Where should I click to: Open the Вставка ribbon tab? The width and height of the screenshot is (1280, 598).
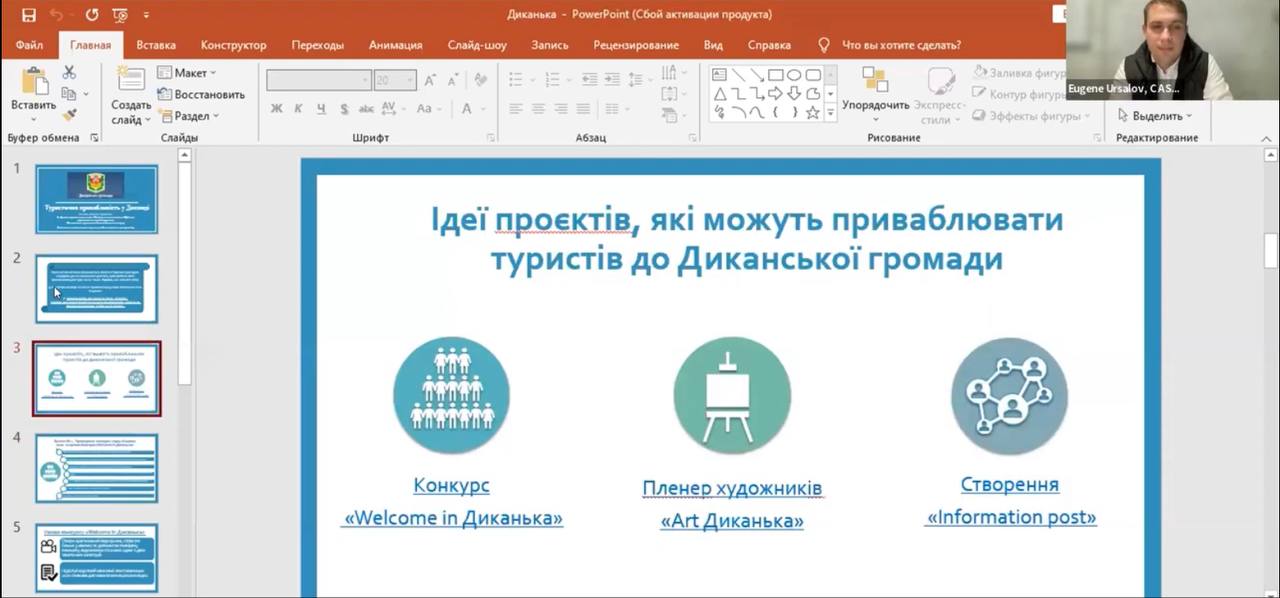156,45
